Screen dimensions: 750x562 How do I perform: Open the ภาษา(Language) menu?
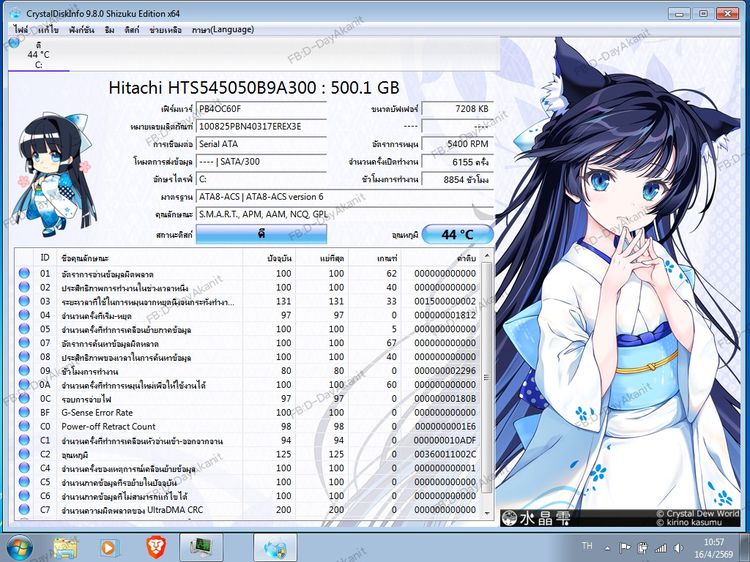[223, 30]
